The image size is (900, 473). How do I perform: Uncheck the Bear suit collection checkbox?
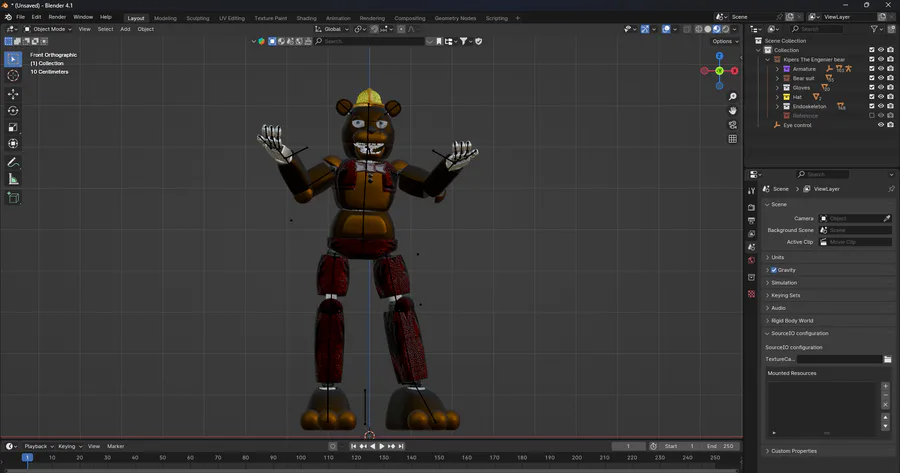pyautogui.click(x=871, y=78)
